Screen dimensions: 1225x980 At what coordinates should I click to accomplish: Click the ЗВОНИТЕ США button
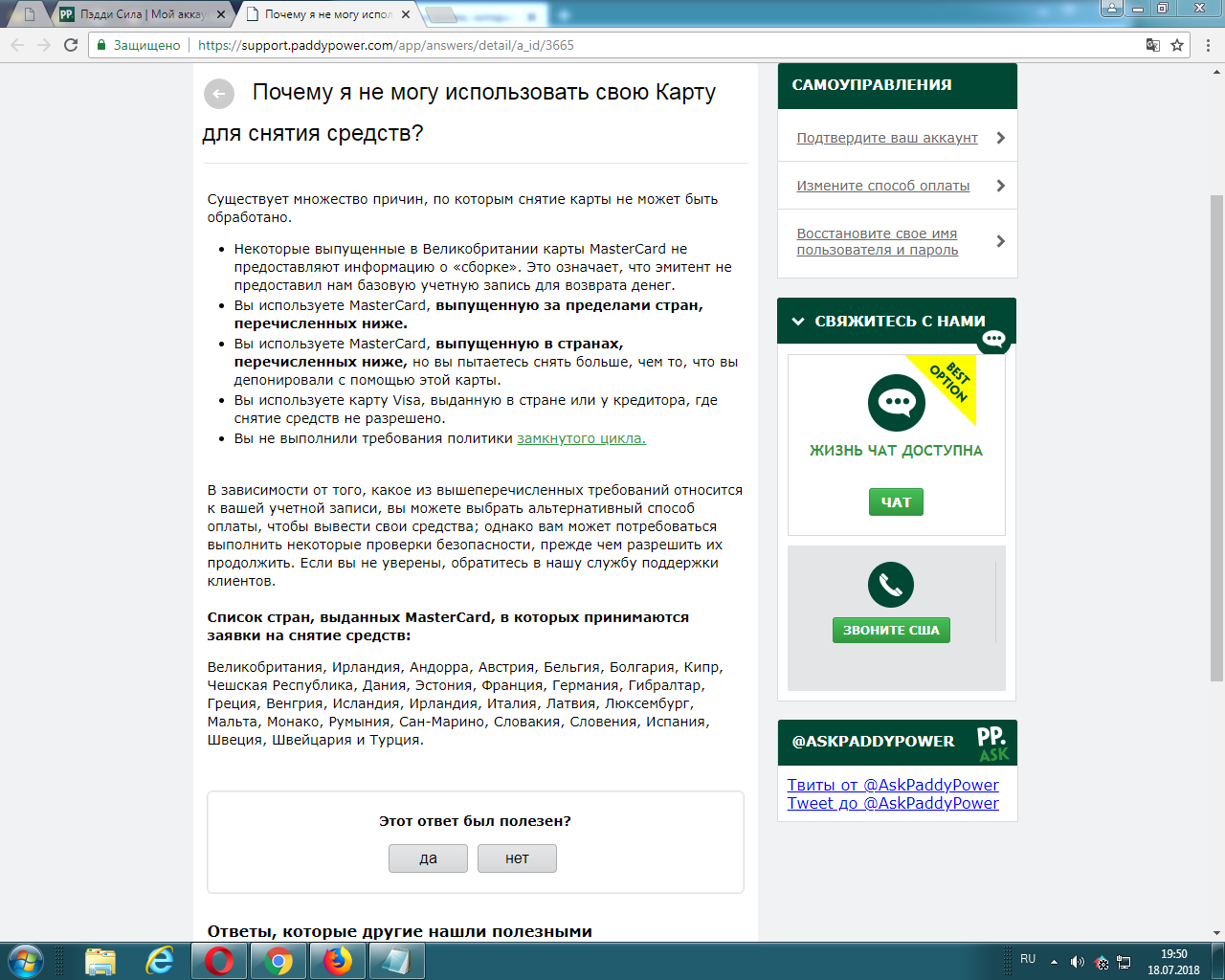(x=891, y=630)
